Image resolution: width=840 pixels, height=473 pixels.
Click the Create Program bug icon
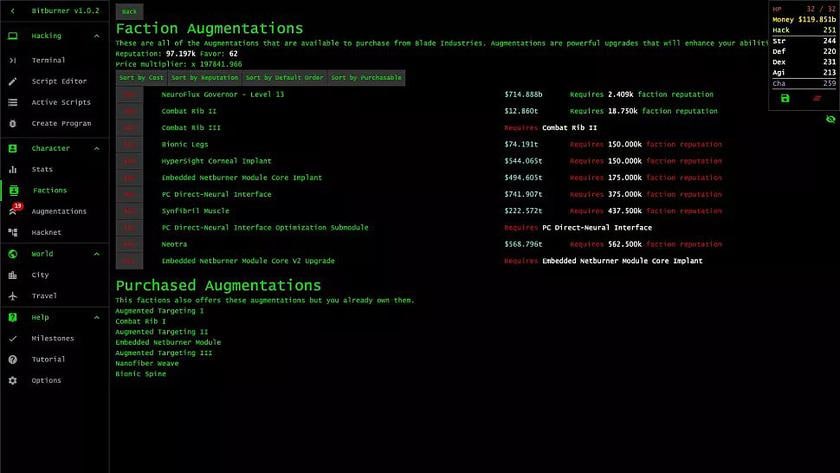13,123
